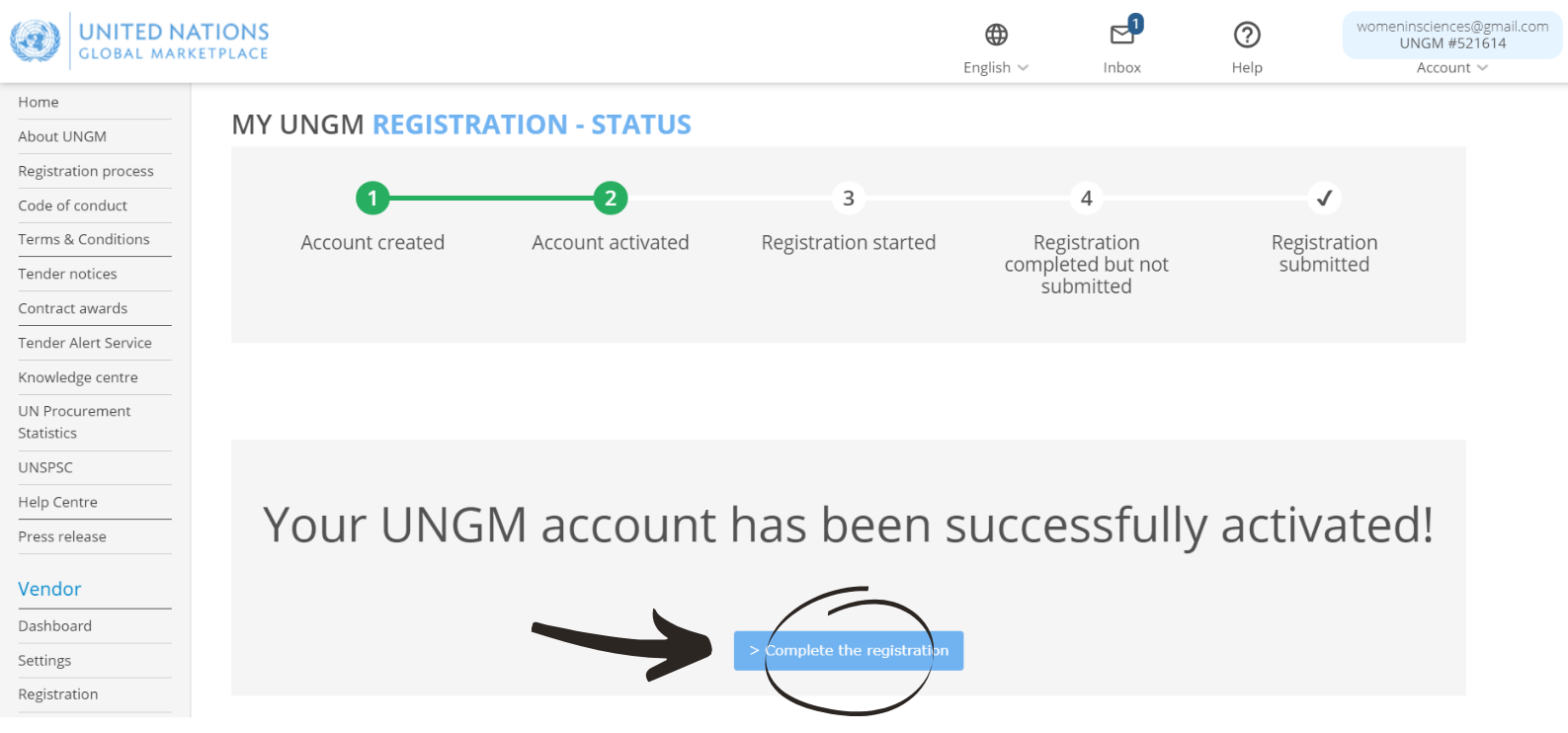Open vendor Settings in sidebar
The height and width of the screenshot is (733, 1568).
pyautogui.click(x=44, y=660)
